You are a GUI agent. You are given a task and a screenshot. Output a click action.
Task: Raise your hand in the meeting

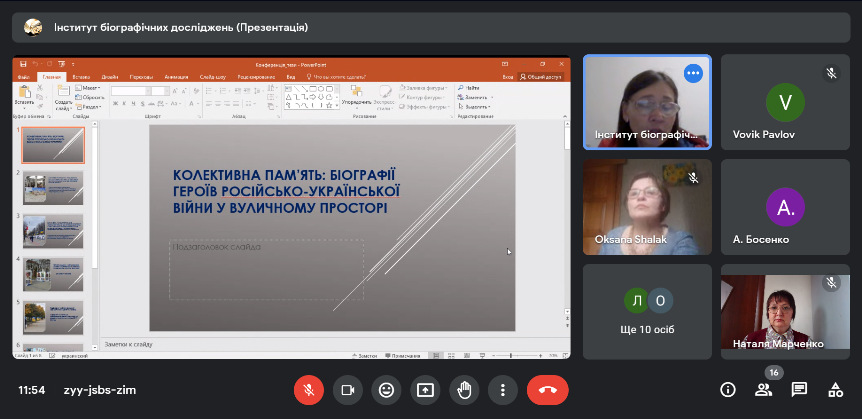464,390
